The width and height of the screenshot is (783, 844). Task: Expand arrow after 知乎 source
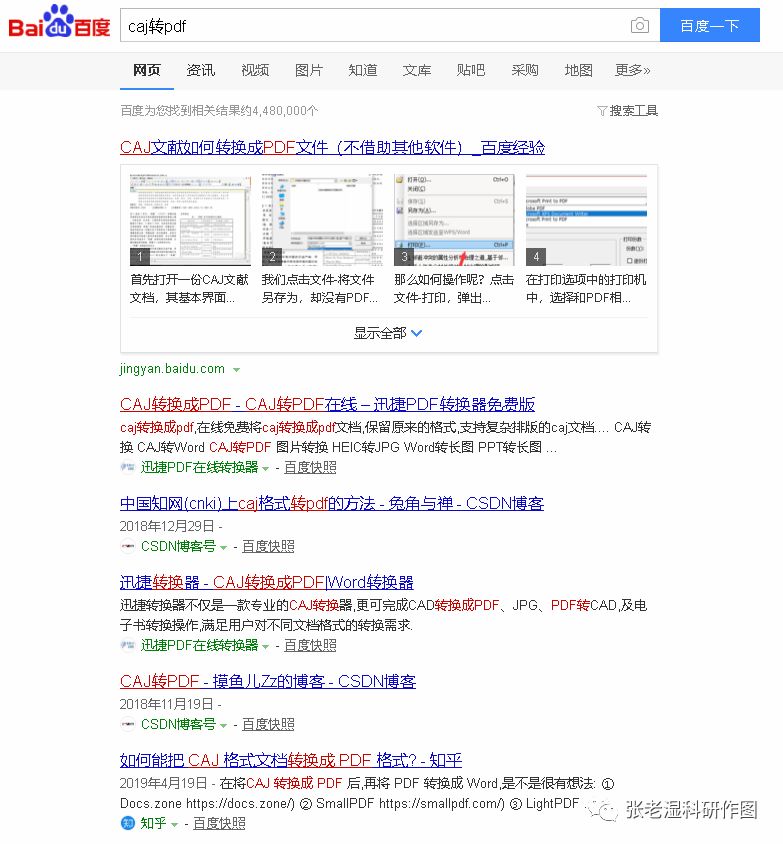click(x=174, y=825)
